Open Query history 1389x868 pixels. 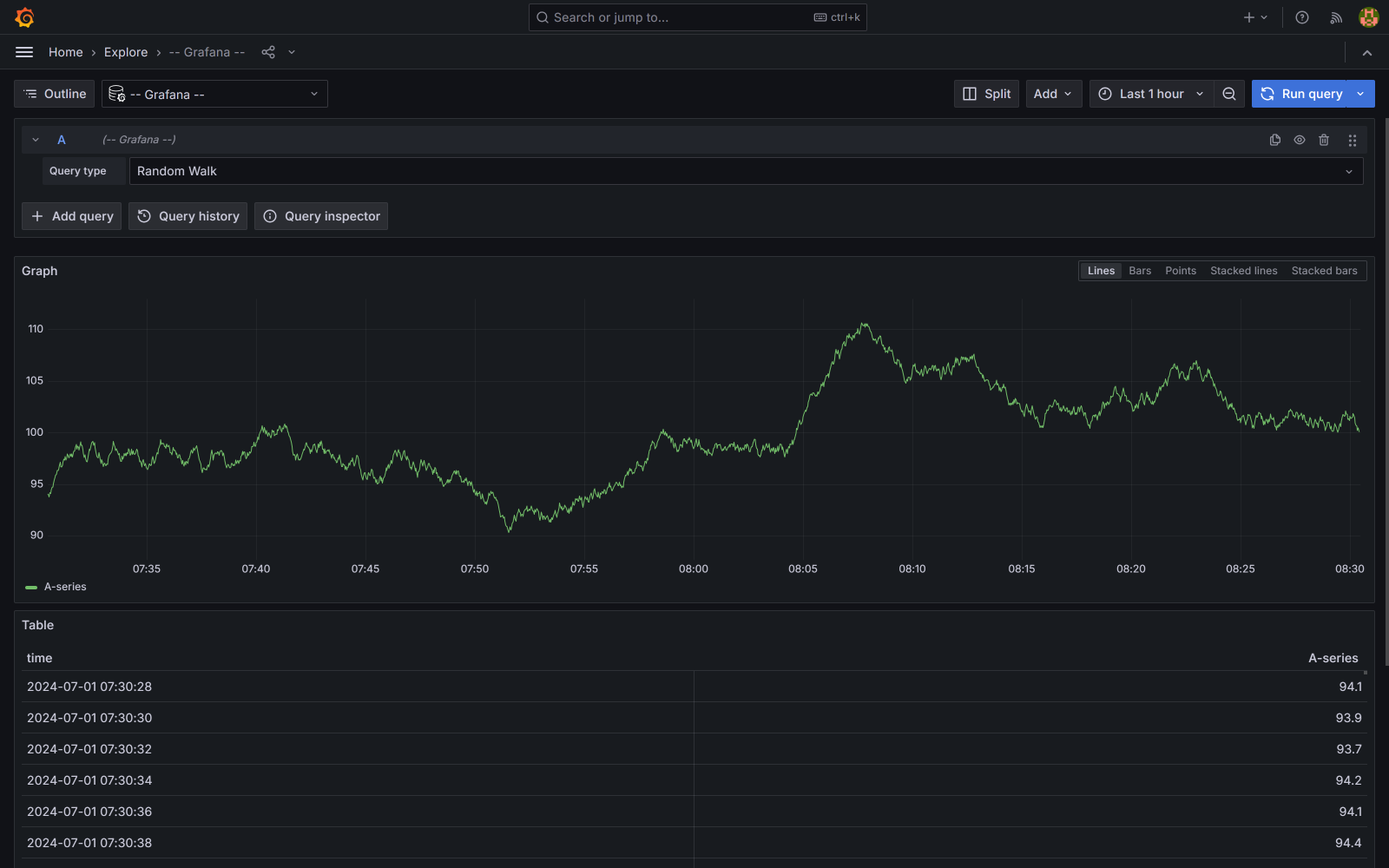188,216
